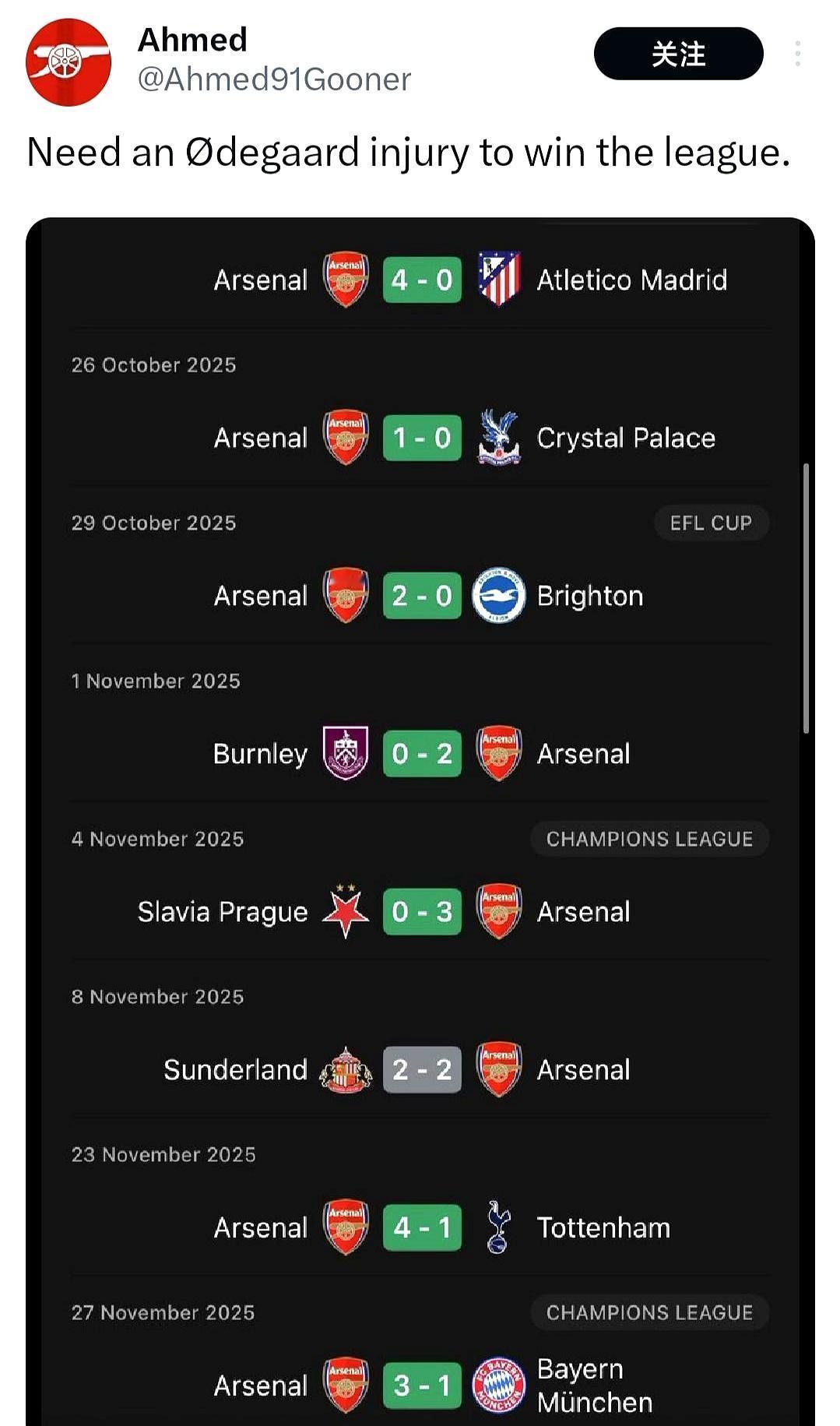Open the three-dot more options menu
840x1426 pixels.
[798, 54]
